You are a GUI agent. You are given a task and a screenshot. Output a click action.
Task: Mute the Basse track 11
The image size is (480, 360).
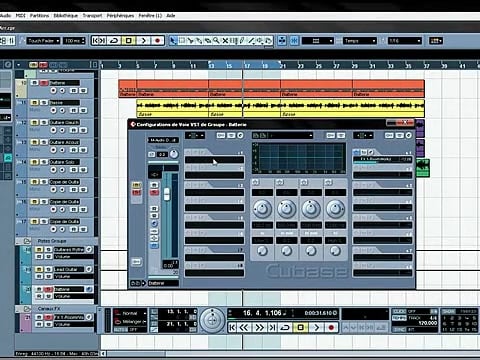[x=35, y=103]
